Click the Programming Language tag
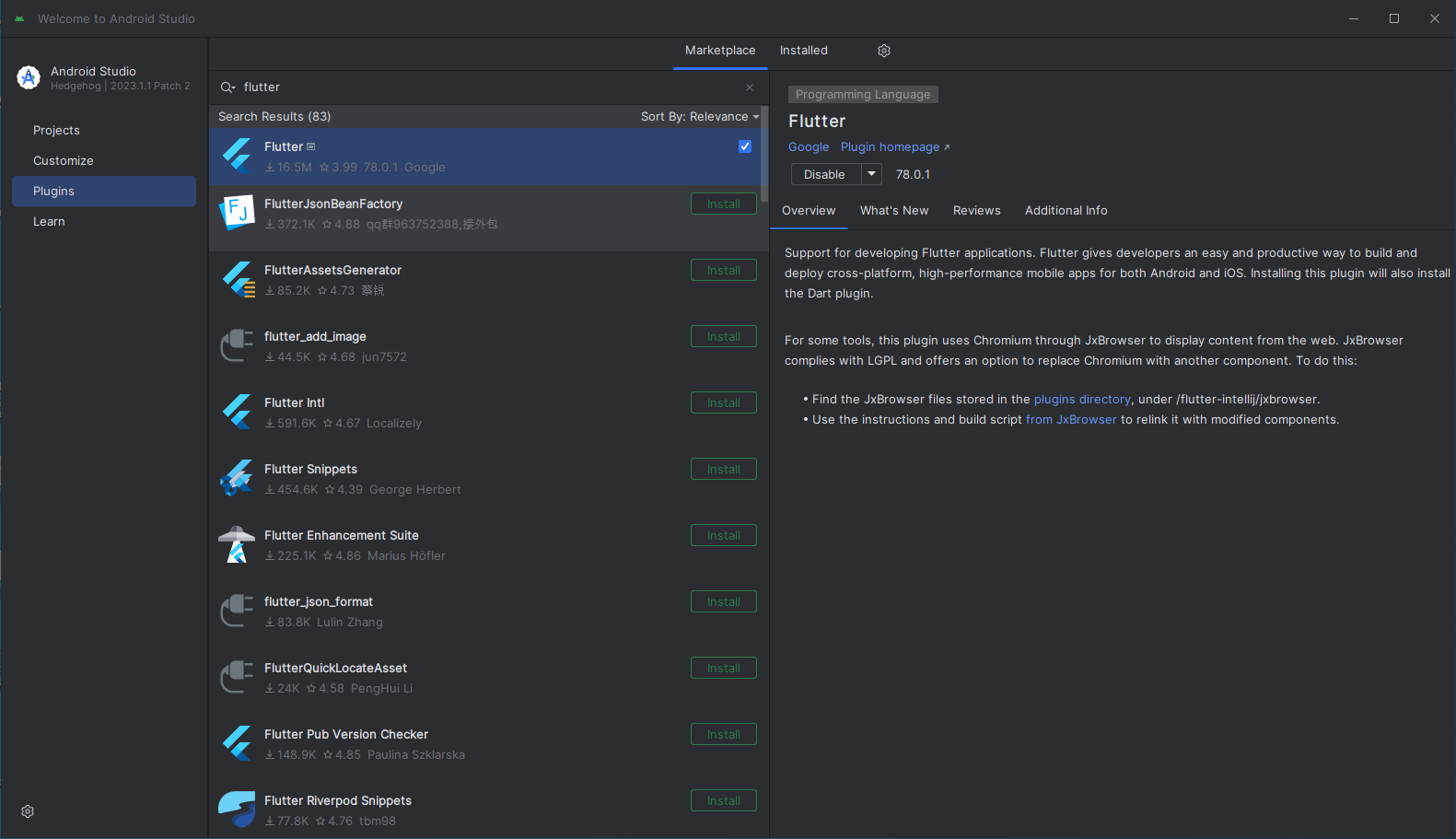The image size is (1456, 839). point(863,95)
